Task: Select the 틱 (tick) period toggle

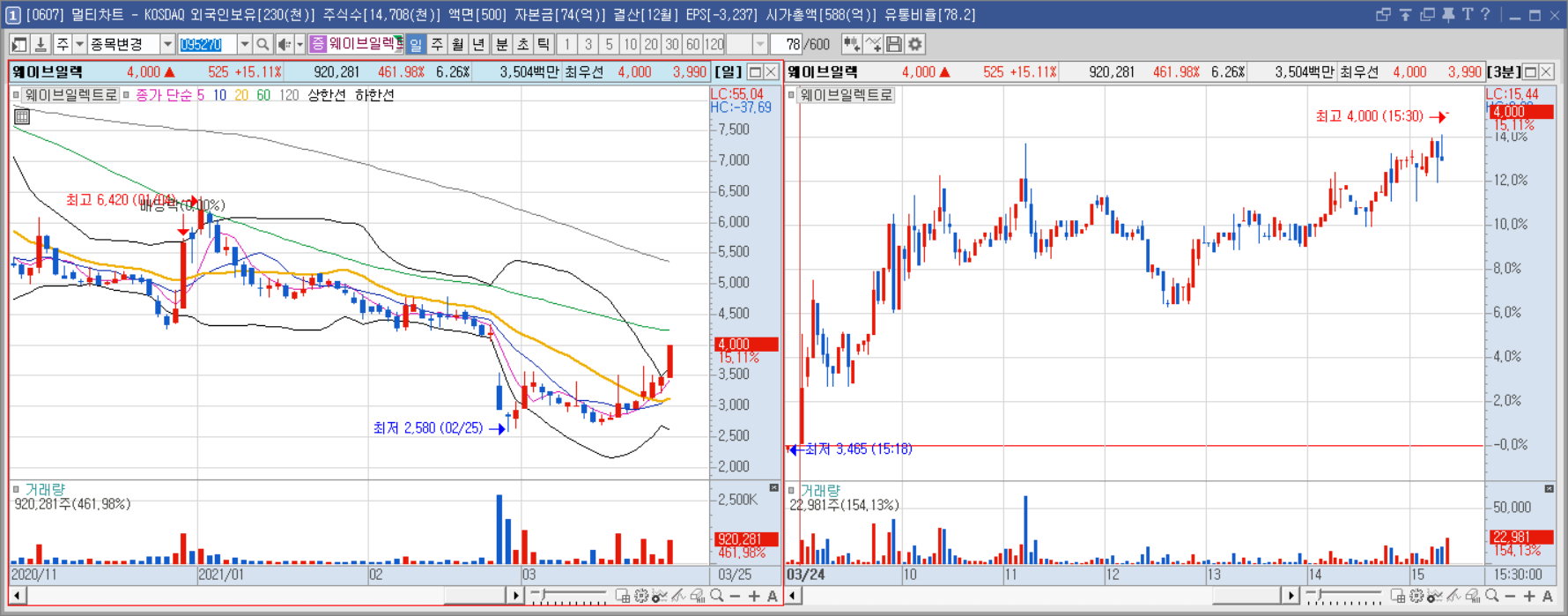Action: [x=544, y=44]
